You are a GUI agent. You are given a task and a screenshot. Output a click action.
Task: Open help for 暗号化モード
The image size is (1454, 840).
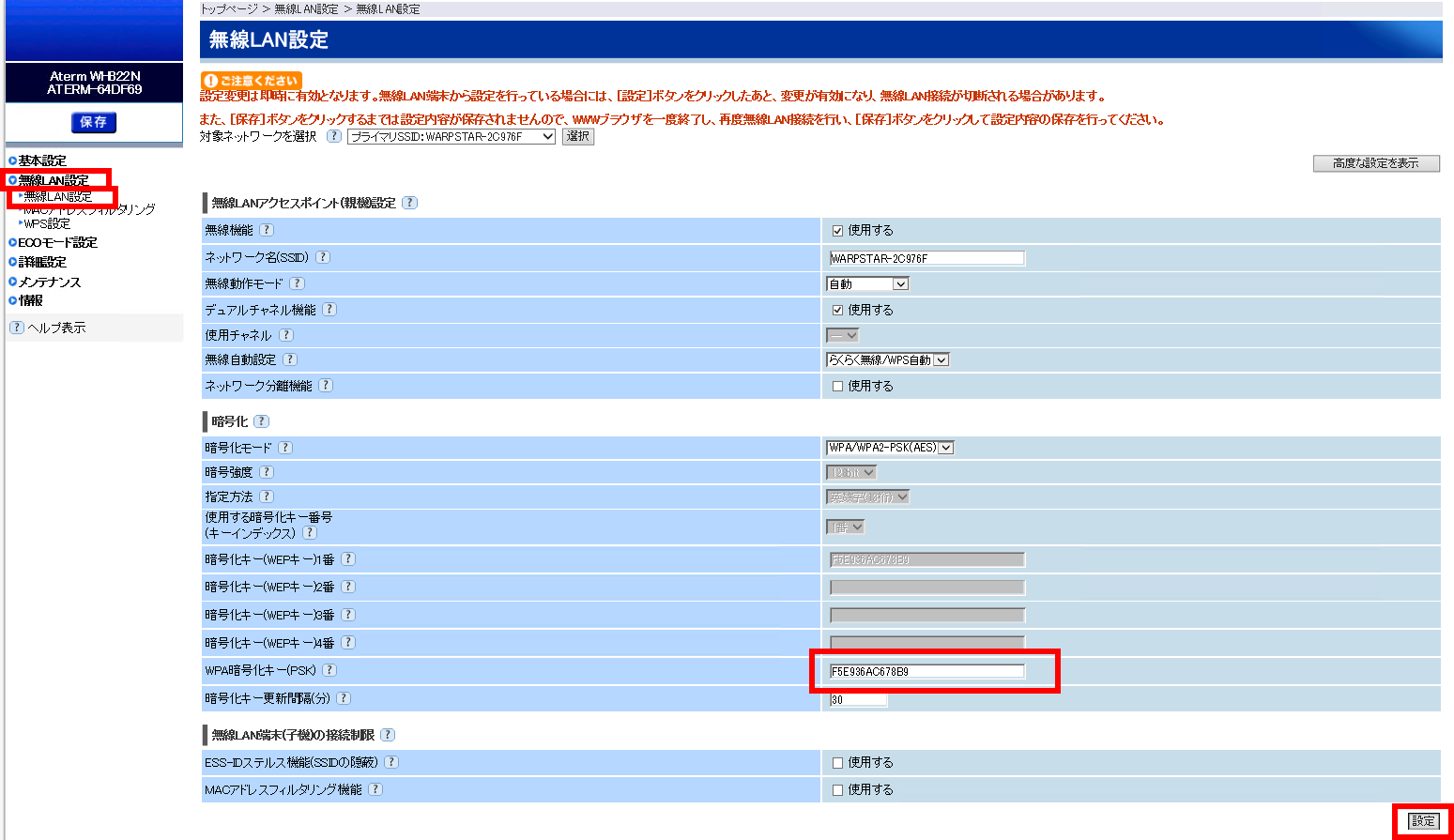pos(285,448)
